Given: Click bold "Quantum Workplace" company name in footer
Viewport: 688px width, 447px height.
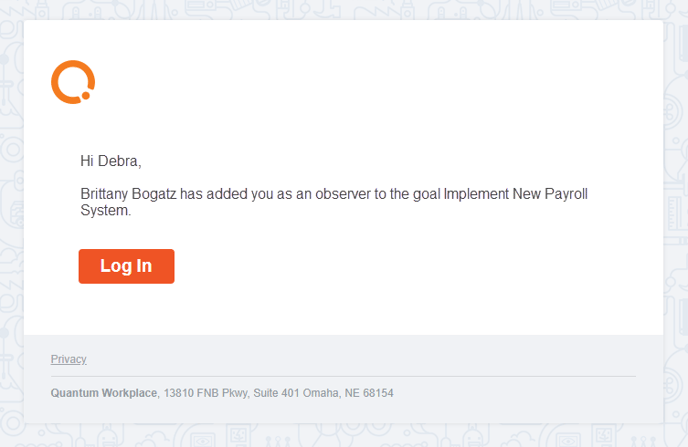Looking at the screenshot, I should pyautogui.click(x=104, y=393).
